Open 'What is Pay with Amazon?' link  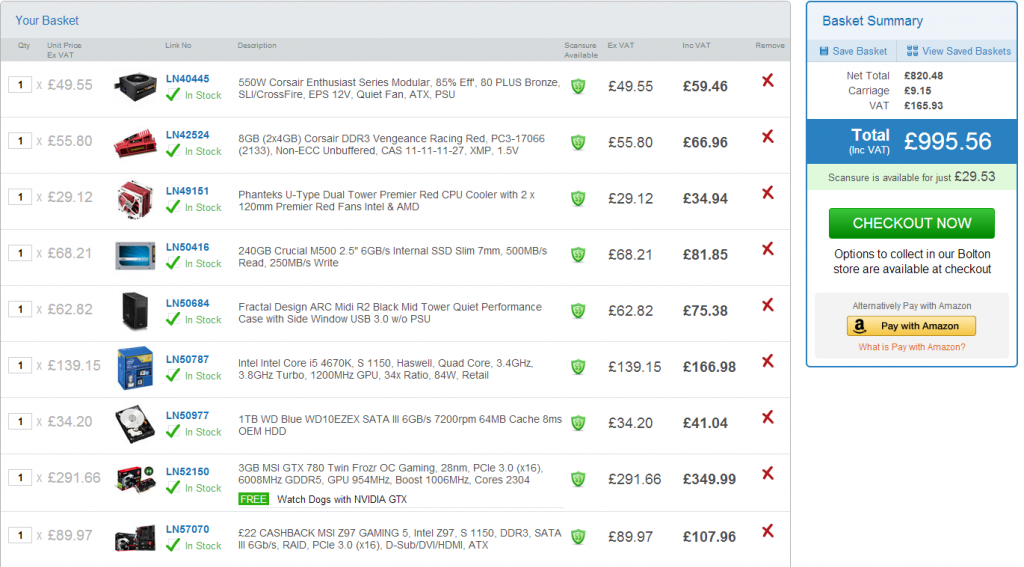point(912,348)
